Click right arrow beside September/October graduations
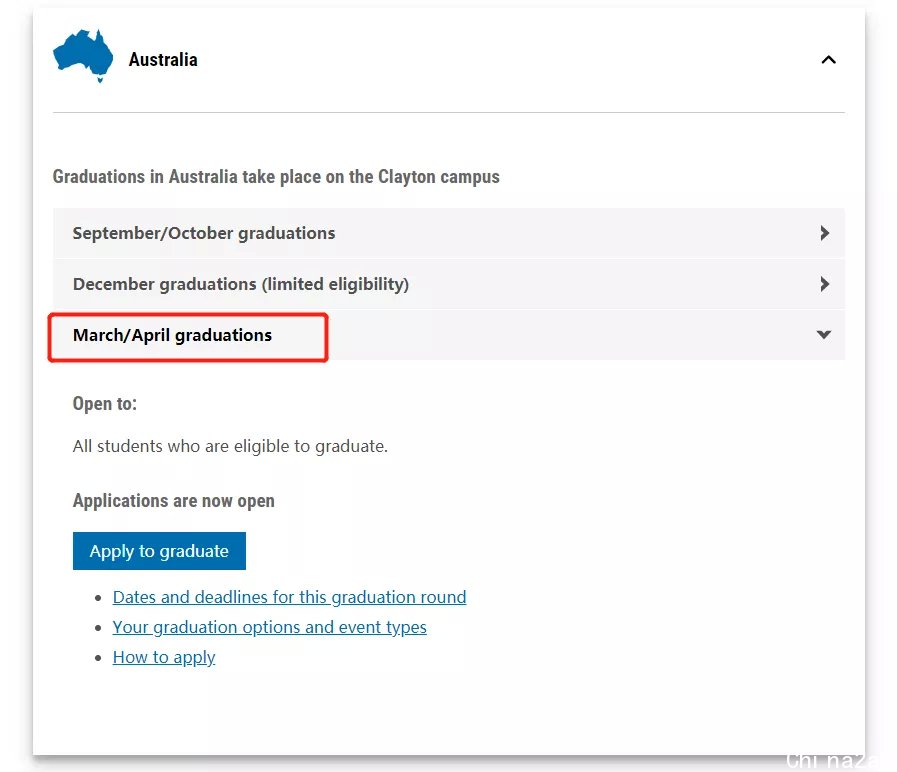The height and width of the screenshot is (772, 897). click(824, 233)
